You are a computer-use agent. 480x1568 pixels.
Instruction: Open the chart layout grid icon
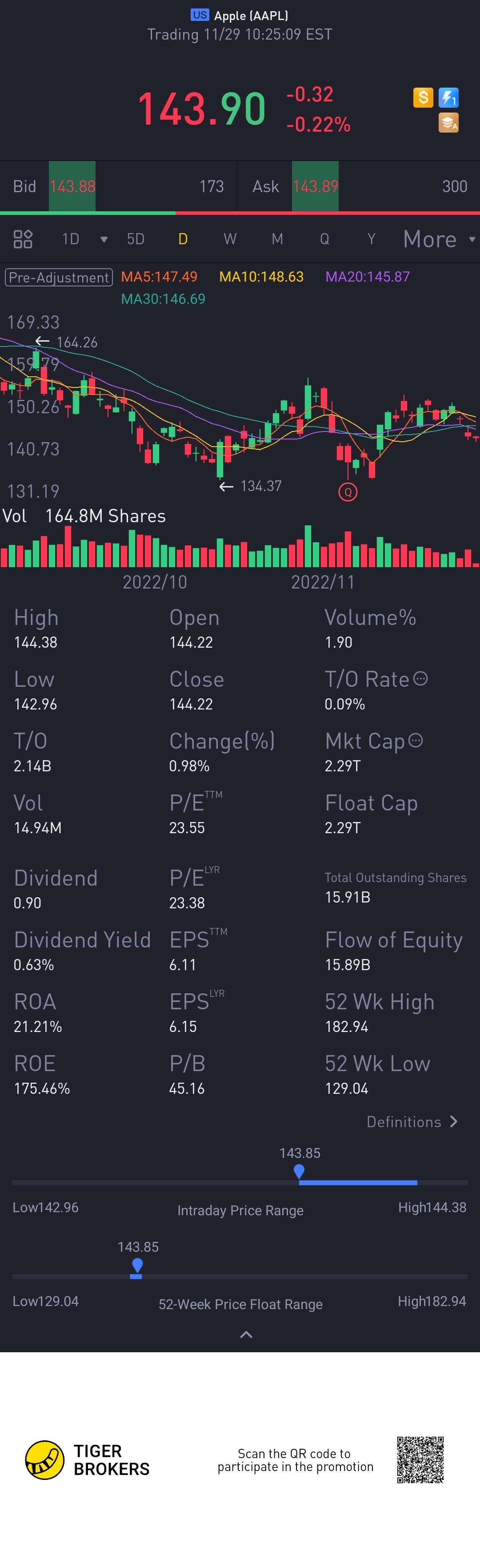[x=23, y=238]
